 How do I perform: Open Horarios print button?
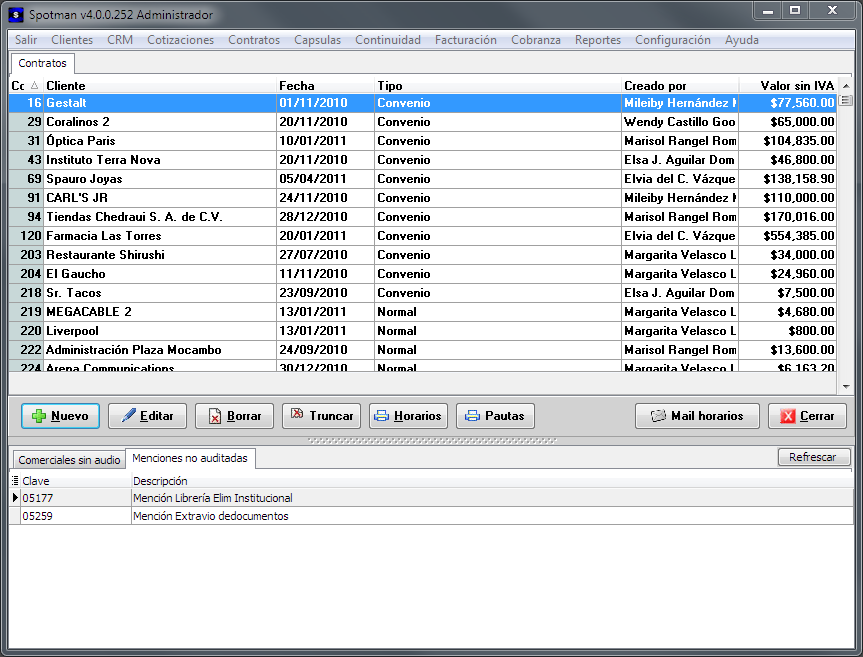[408, 416]
